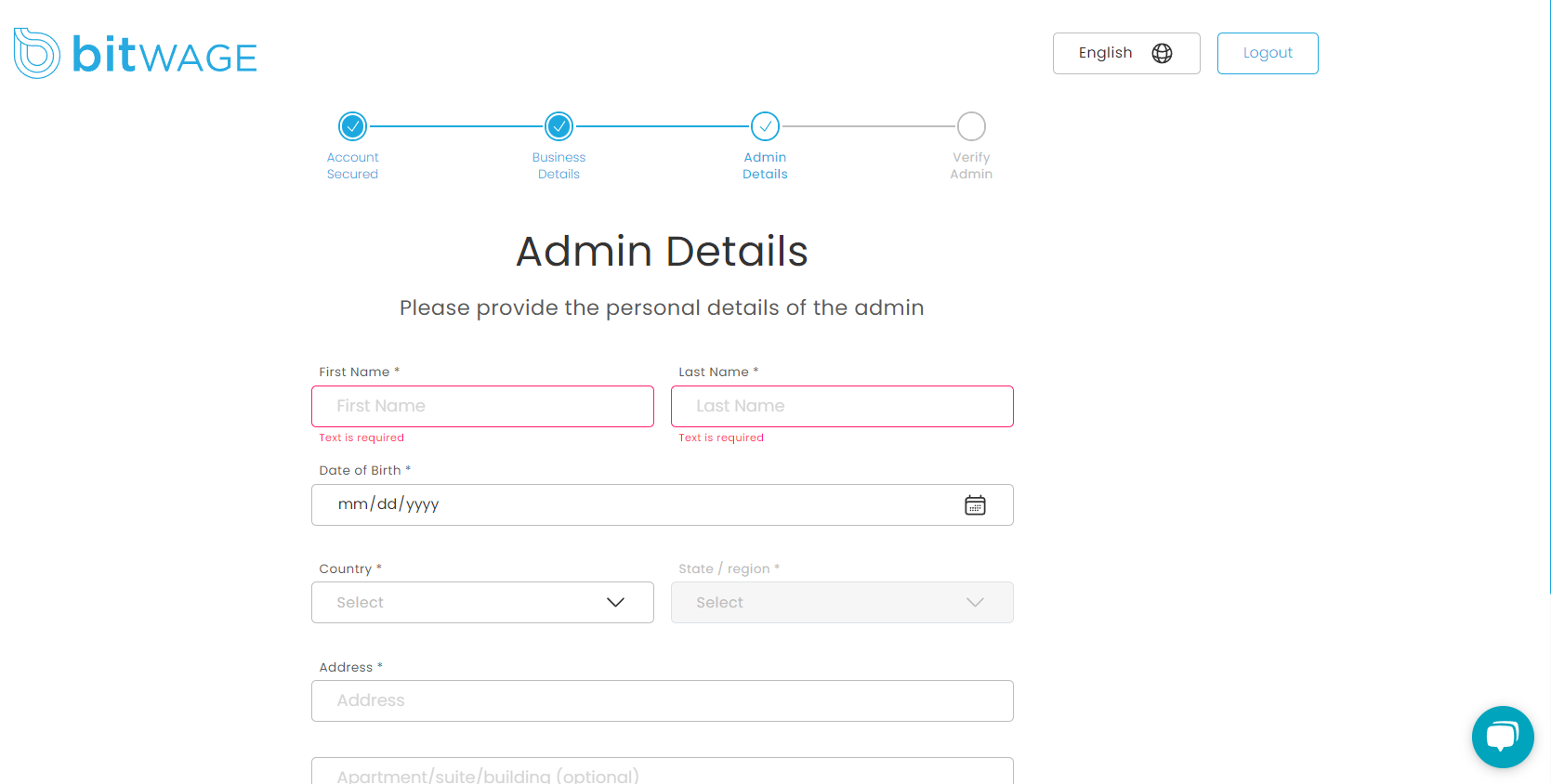Screen dimensions: 1551x784
Task: Focus the Last Name text field
Action: point(842,407)
